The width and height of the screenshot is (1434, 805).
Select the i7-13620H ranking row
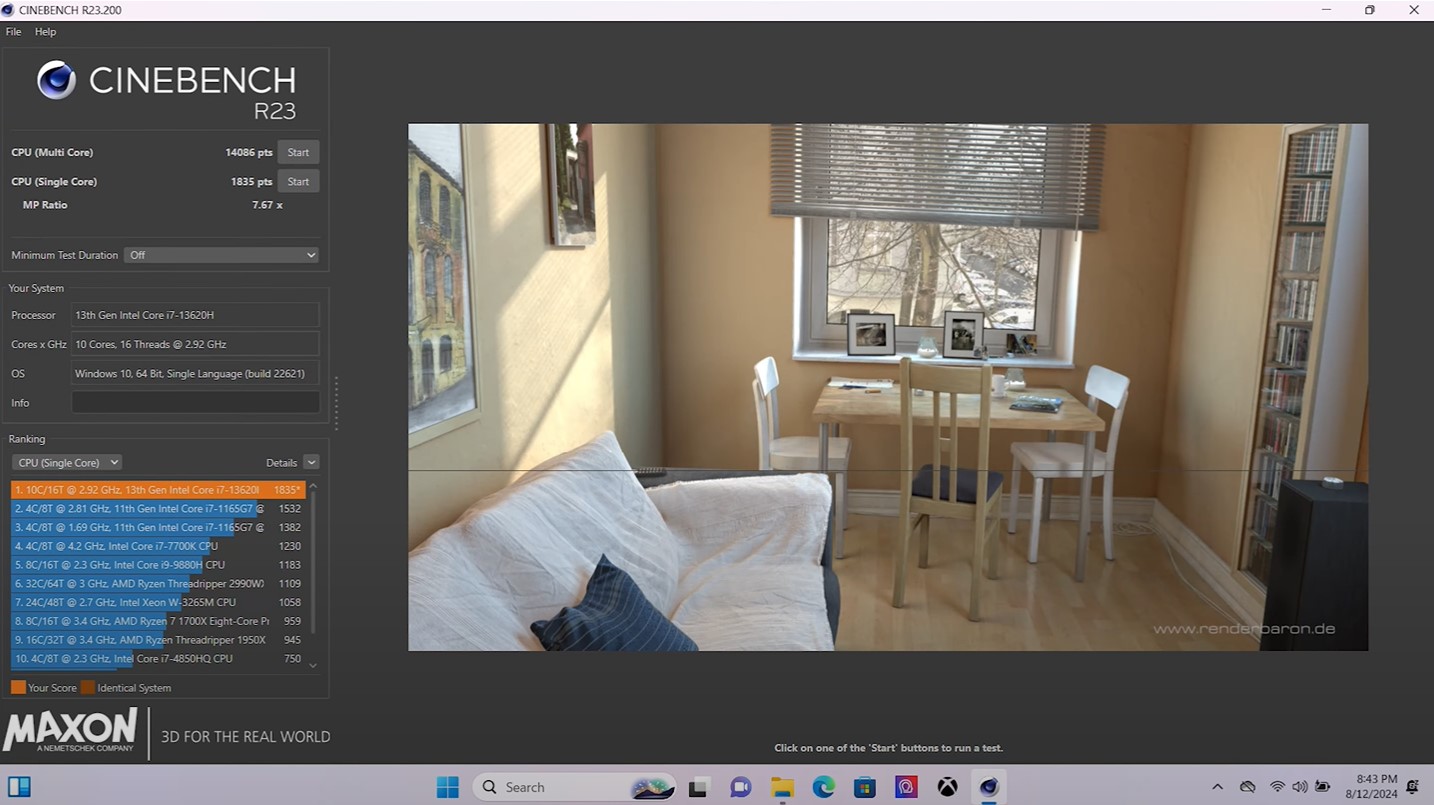(158, 490)
